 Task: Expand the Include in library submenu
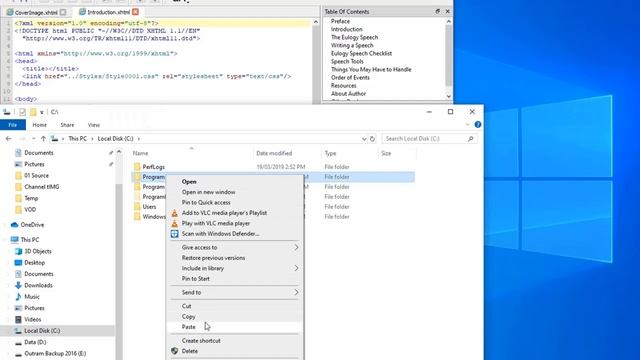(235, 268)
